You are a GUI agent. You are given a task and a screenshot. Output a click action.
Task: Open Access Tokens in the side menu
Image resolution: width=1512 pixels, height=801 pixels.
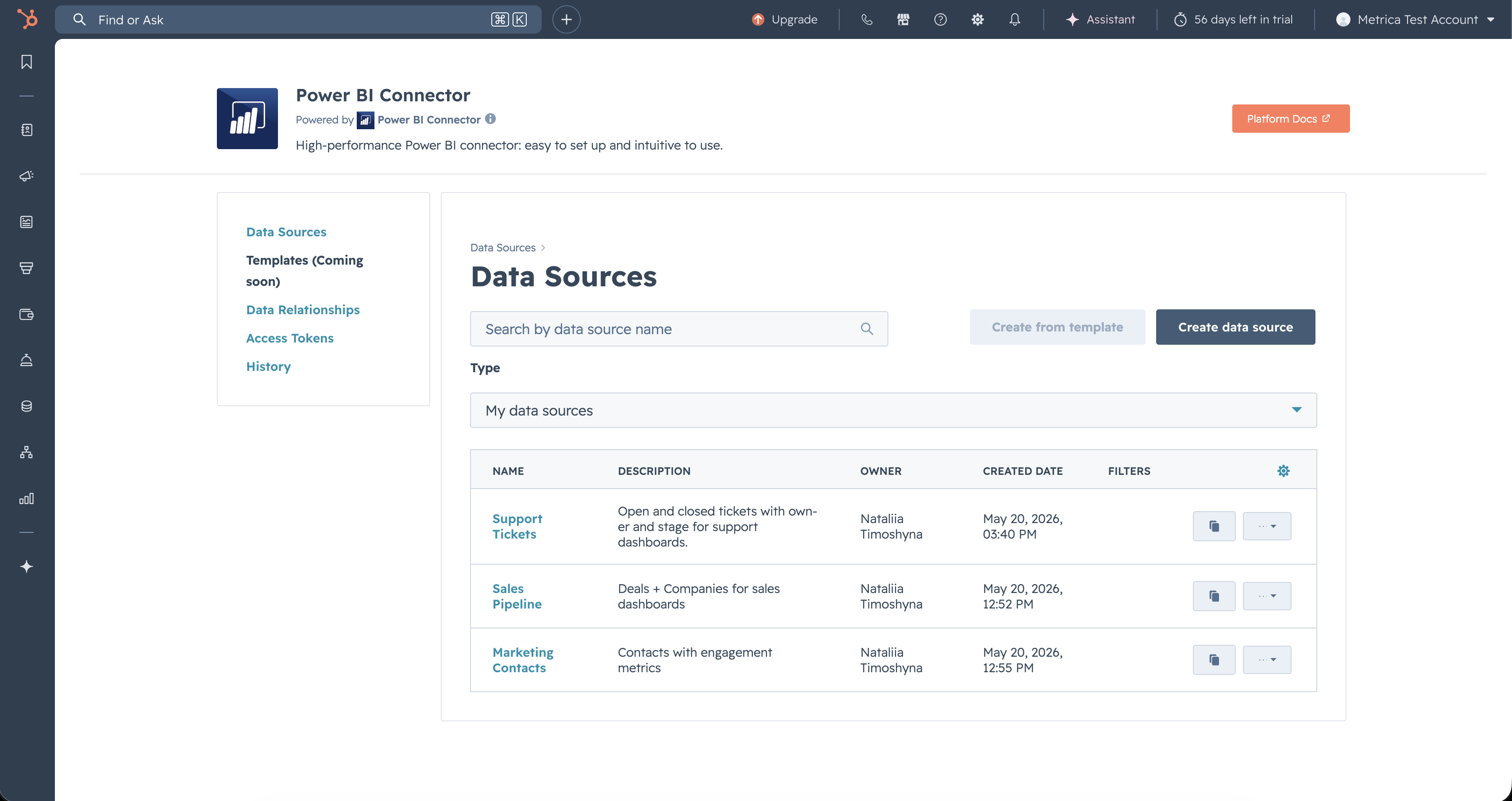289,338
